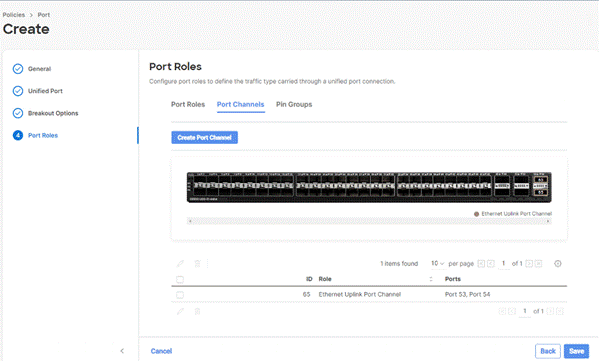
Task: Go to previous page in top pagination
Action: 491,264
